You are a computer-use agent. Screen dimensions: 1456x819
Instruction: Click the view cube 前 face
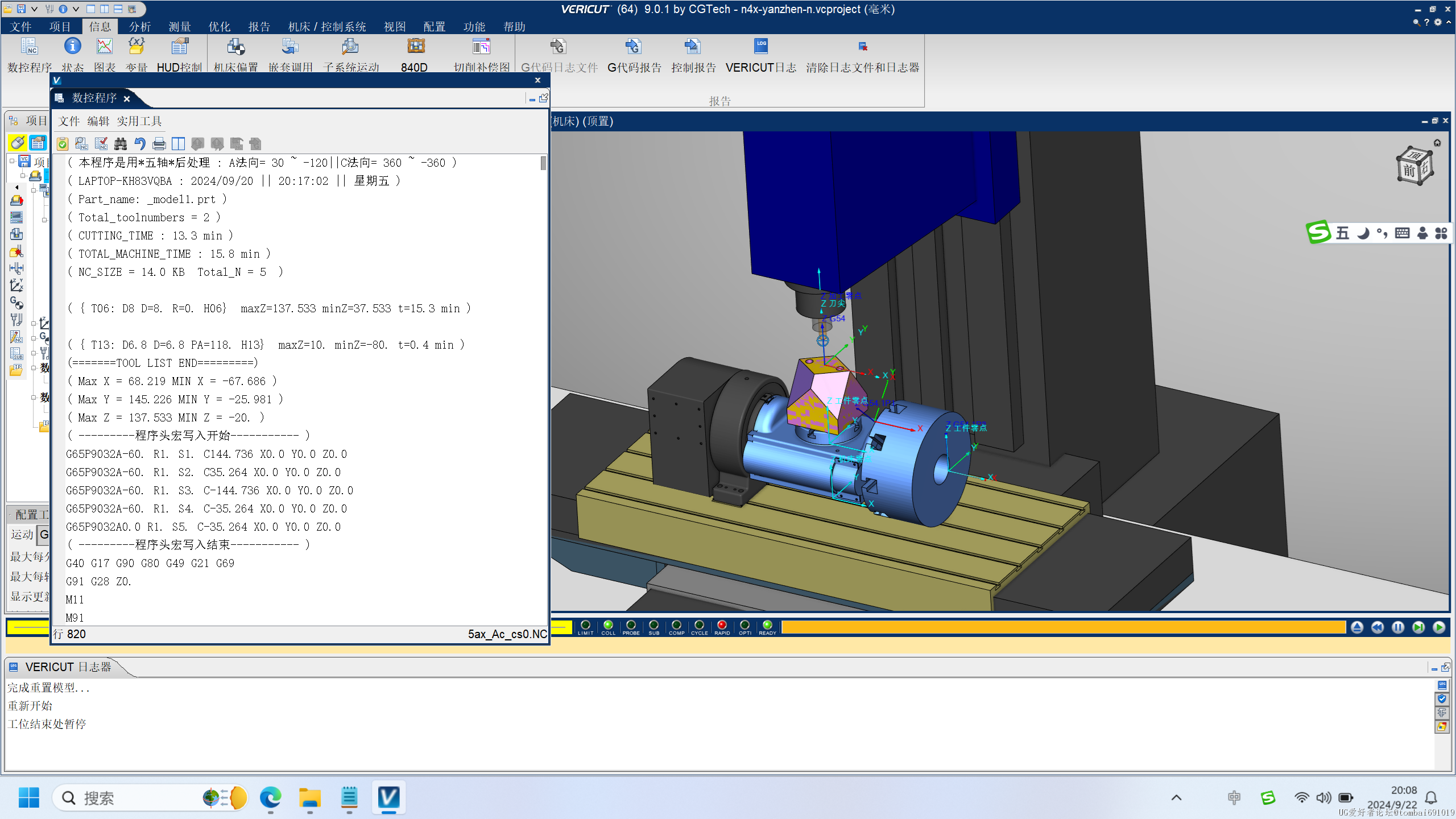[1409, 171]
